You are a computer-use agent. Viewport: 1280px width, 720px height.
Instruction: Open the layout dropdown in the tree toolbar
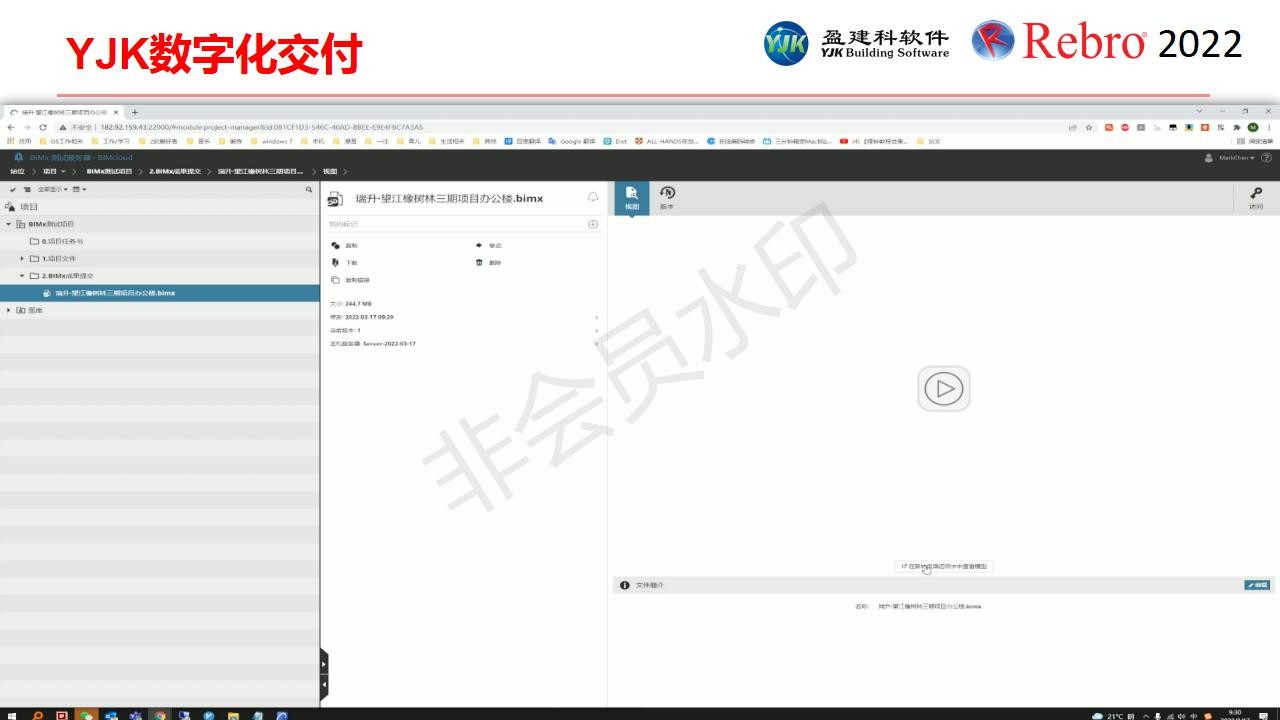click(x=80, y=189)
